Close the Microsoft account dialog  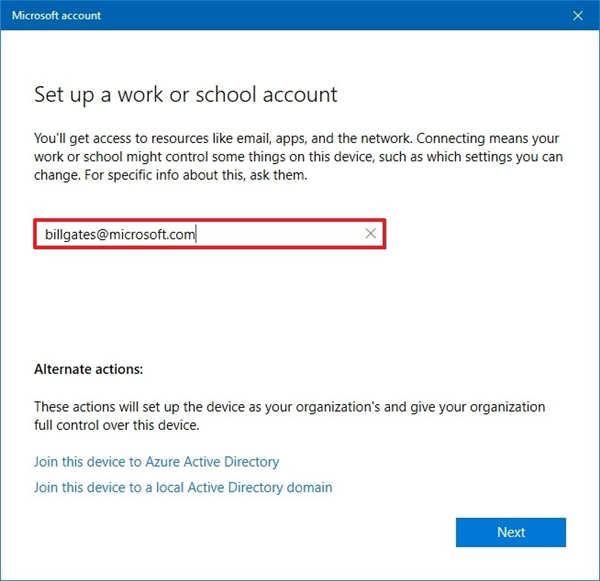(x=577, y=16)
